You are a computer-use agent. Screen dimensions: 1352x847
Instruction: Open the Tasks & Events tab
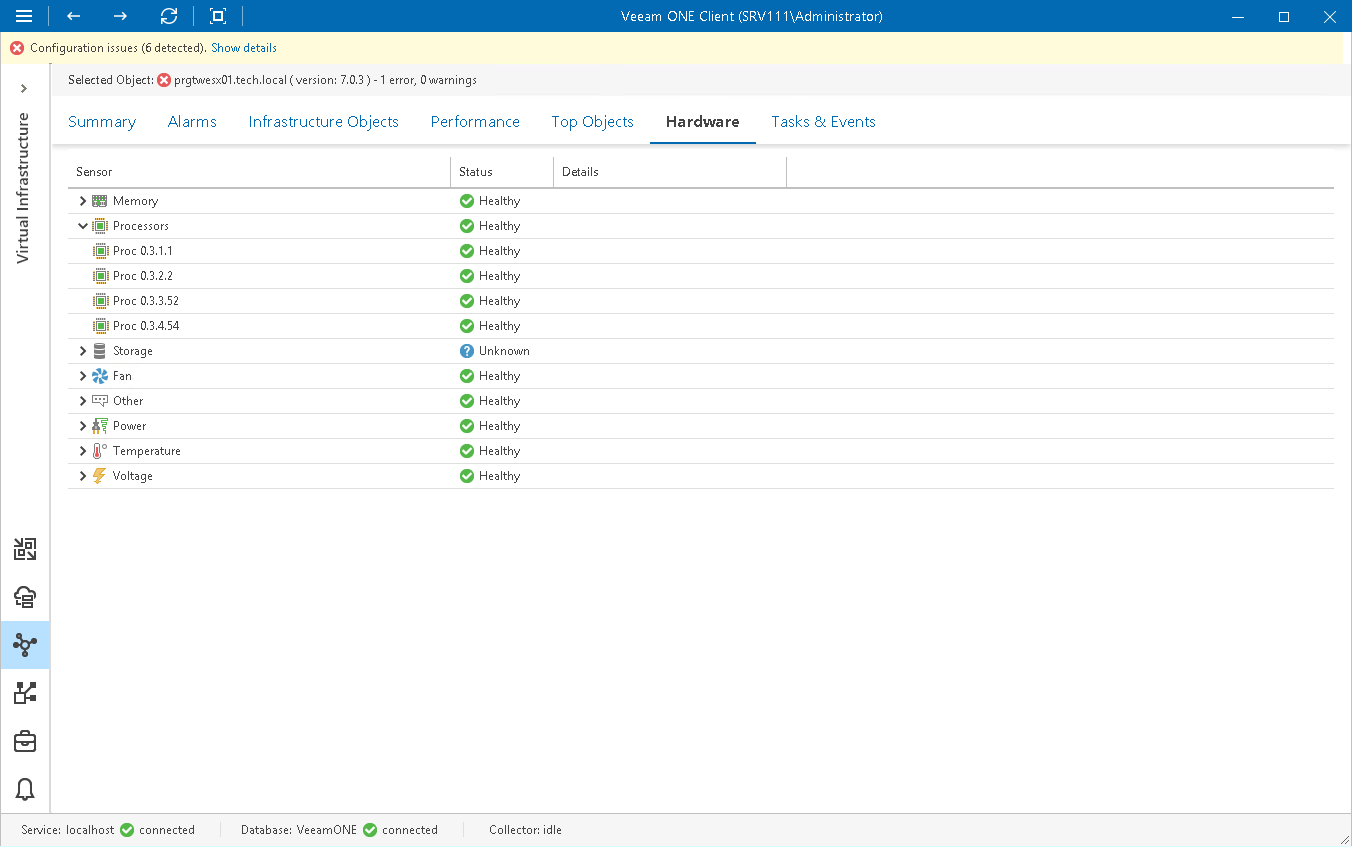tap(823, 122)
